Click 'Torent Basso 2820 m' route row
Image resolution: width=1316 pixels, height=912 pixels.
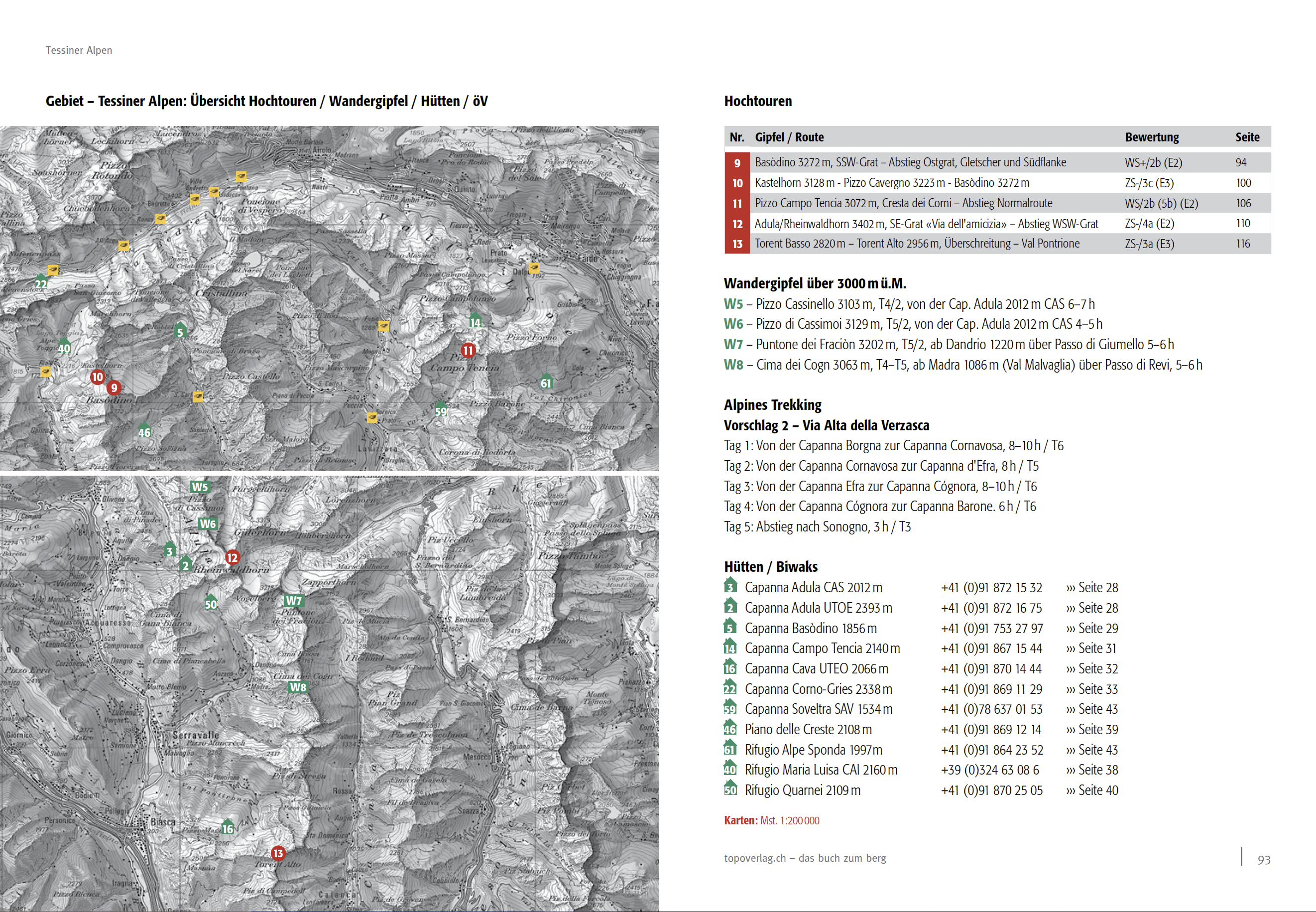[998, 244]
